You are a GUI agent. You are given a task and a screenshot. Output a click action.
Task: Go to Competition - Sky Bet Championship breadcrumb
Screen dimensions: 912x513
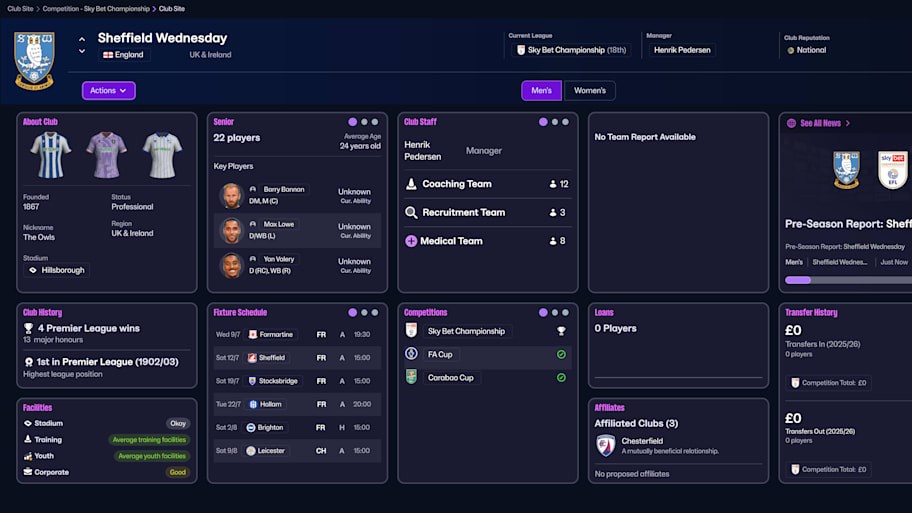pyautogui.click(x=95, y=8)
